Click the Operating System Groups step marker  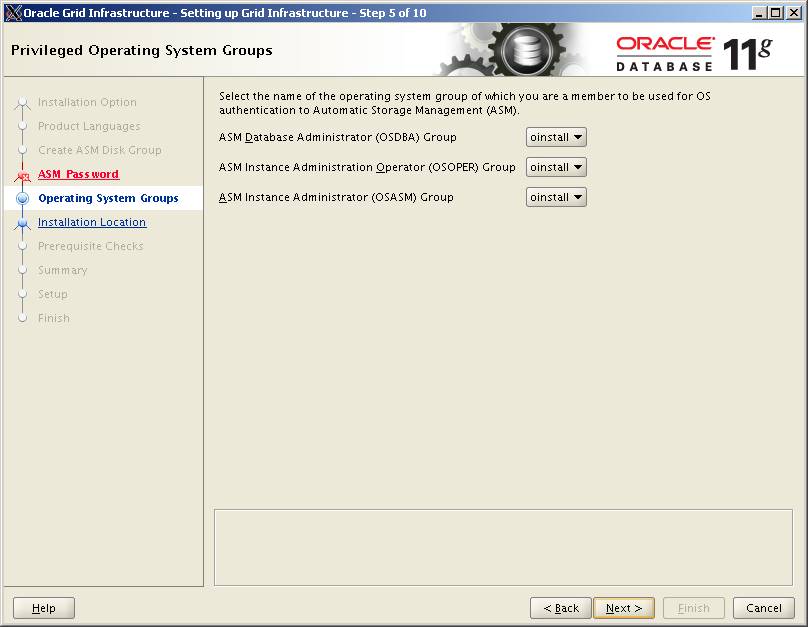(23, 198)
